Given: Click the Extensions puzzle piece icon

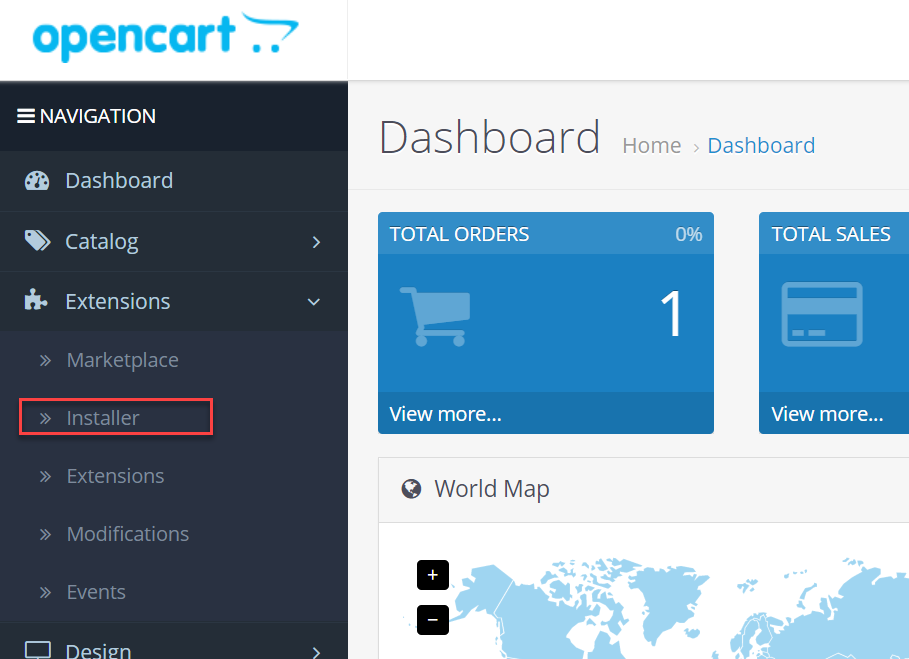Looking at the screenshot, I should [x=36, y=300].
